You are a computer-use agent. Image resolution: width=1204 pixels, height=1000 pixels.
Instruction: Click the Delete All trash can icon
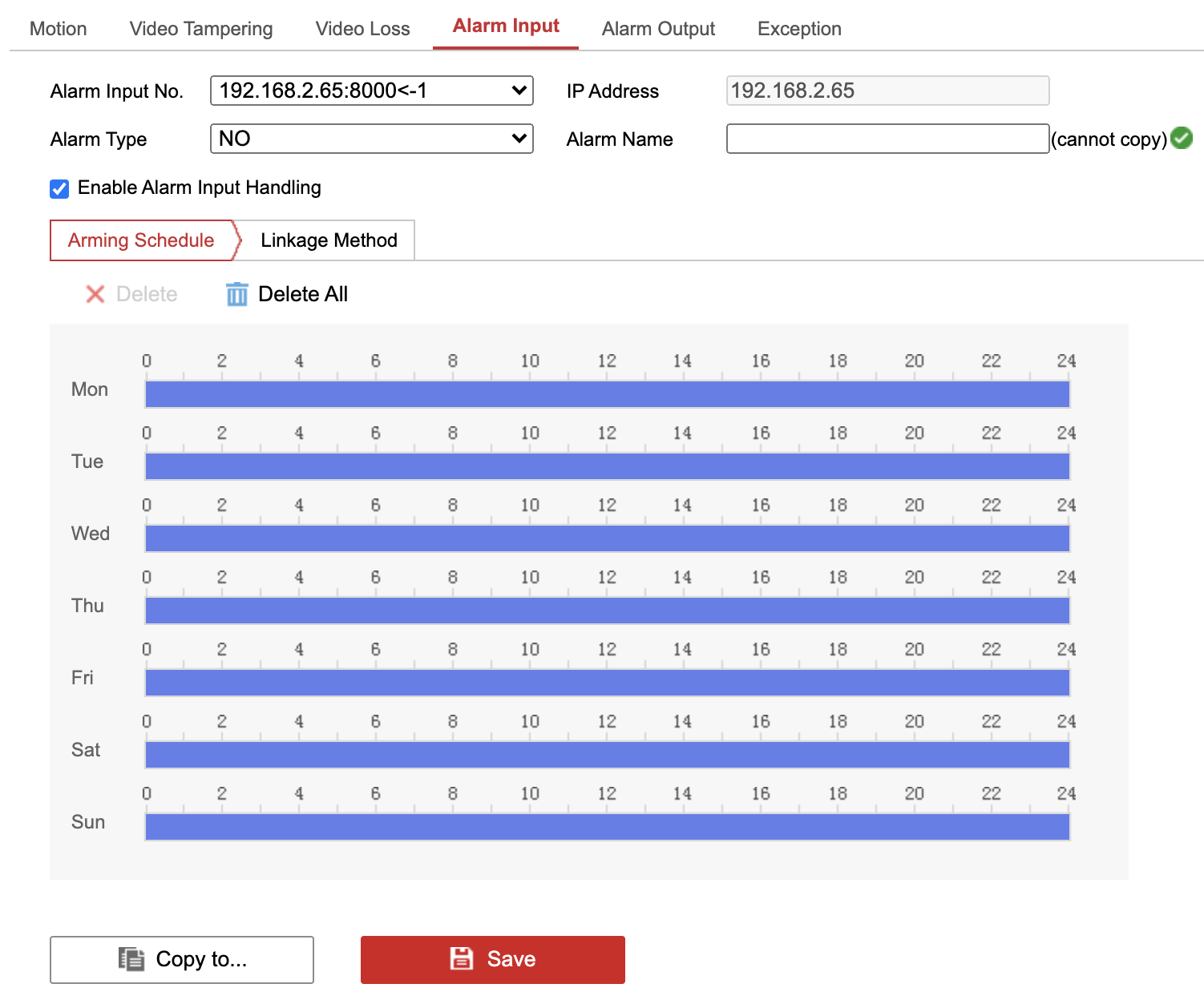coord(236,295)
